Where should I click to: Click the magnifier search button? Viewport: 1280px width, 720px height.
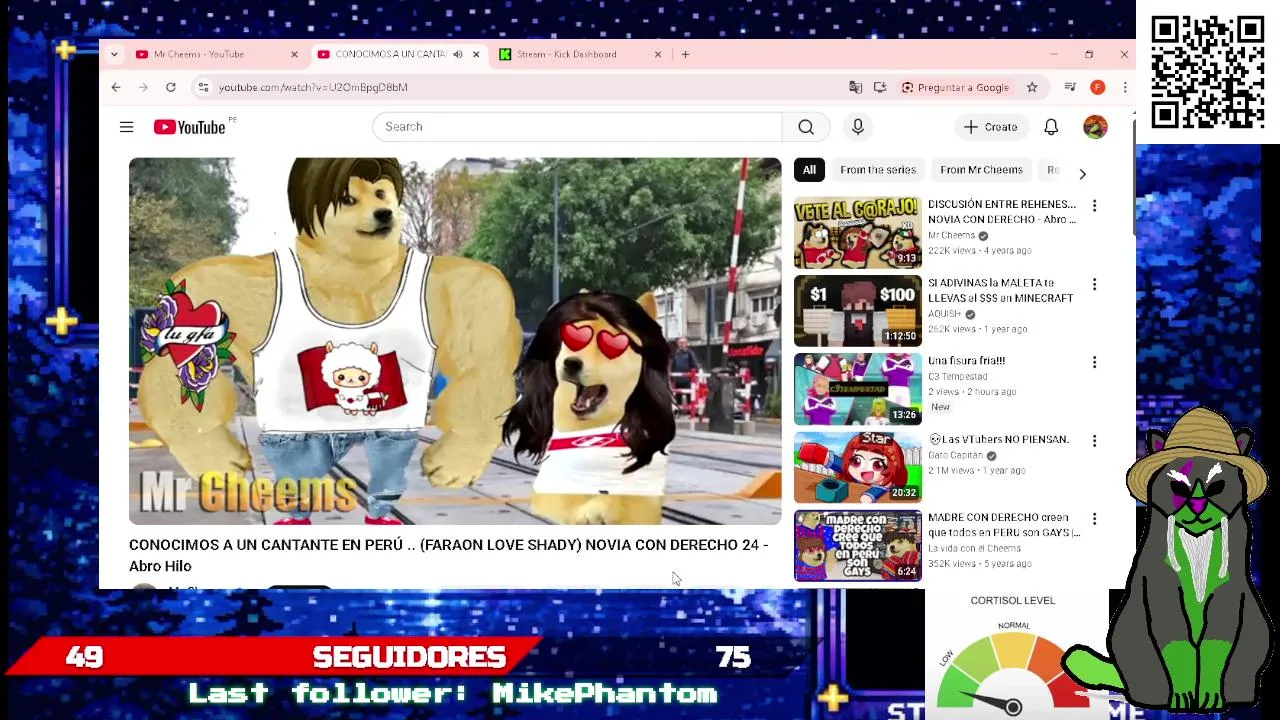point(806,127)
